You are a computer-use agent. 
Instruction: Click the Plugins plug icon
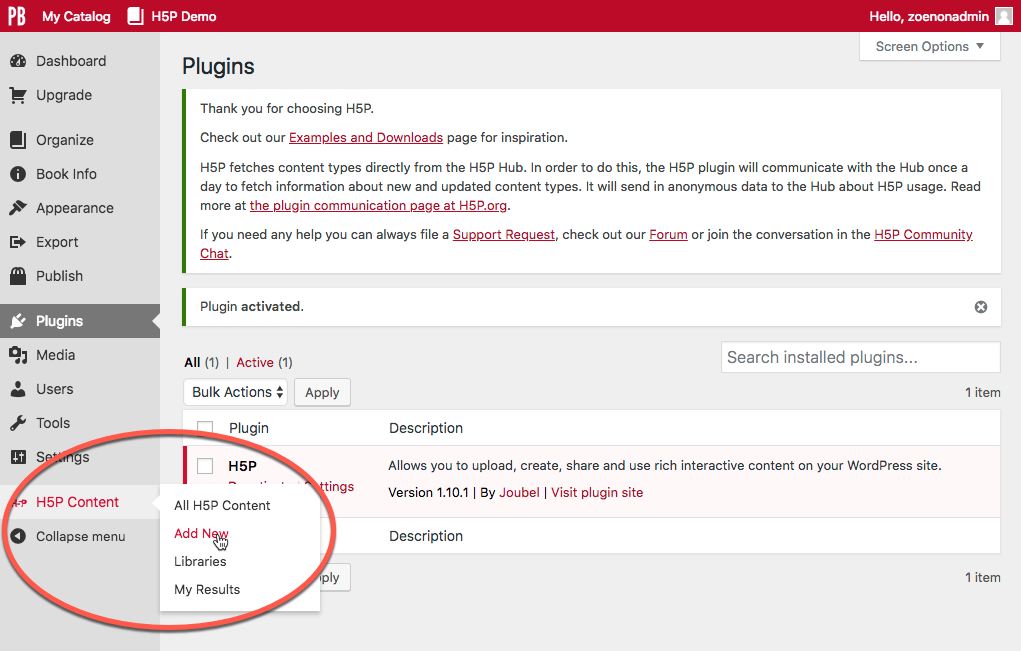click(18, 321)
